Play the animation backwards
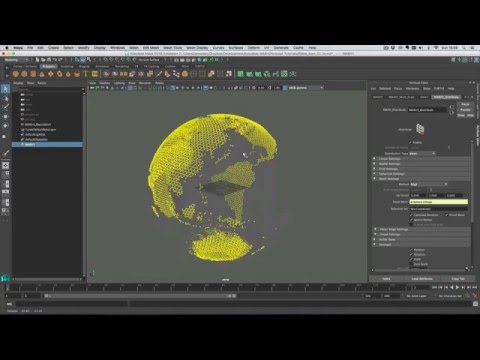This screenshot has width=480, height=360. (452, 287)
